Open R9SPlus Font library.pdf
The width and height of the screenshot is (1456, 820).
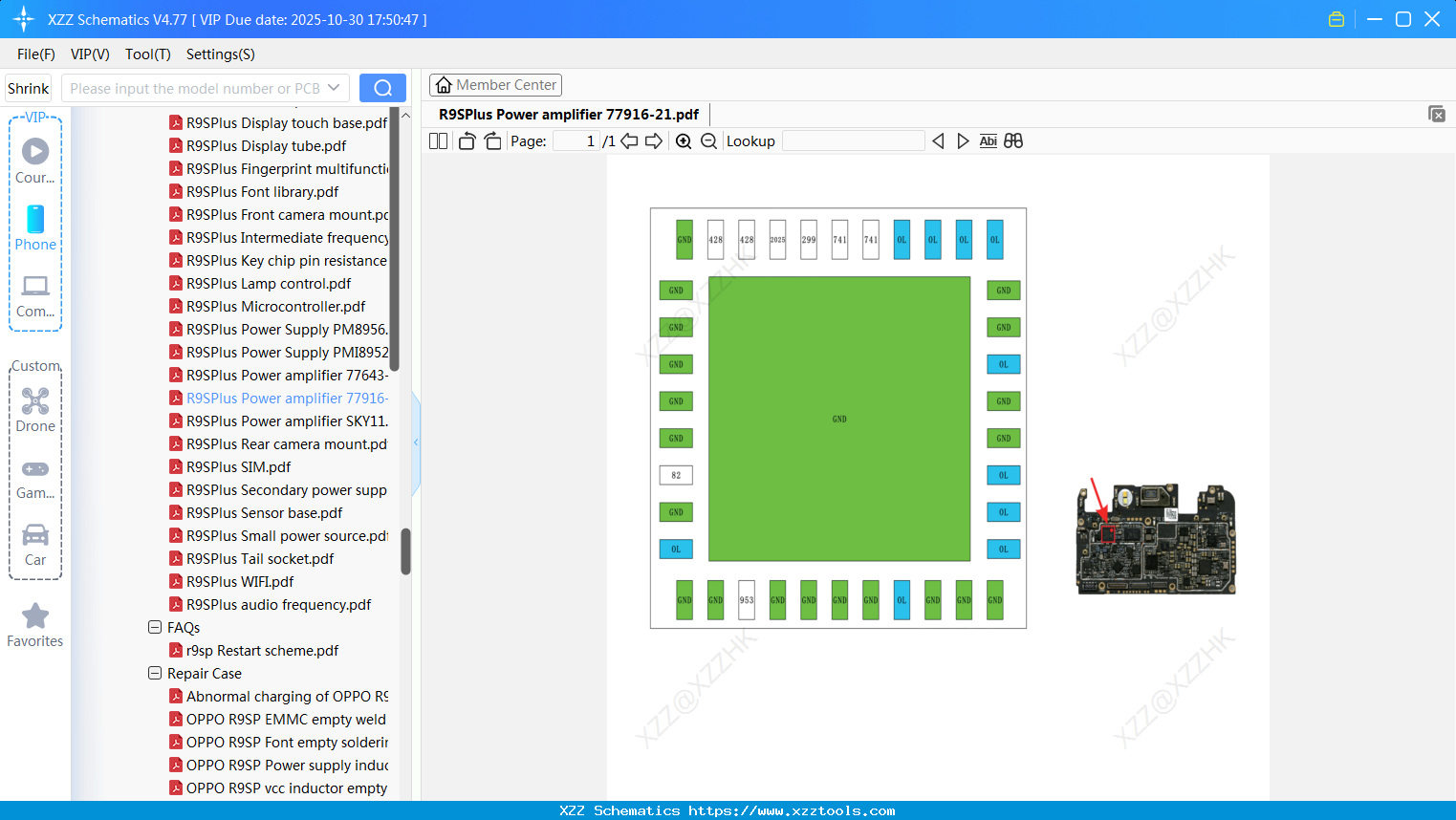(253, 192)
